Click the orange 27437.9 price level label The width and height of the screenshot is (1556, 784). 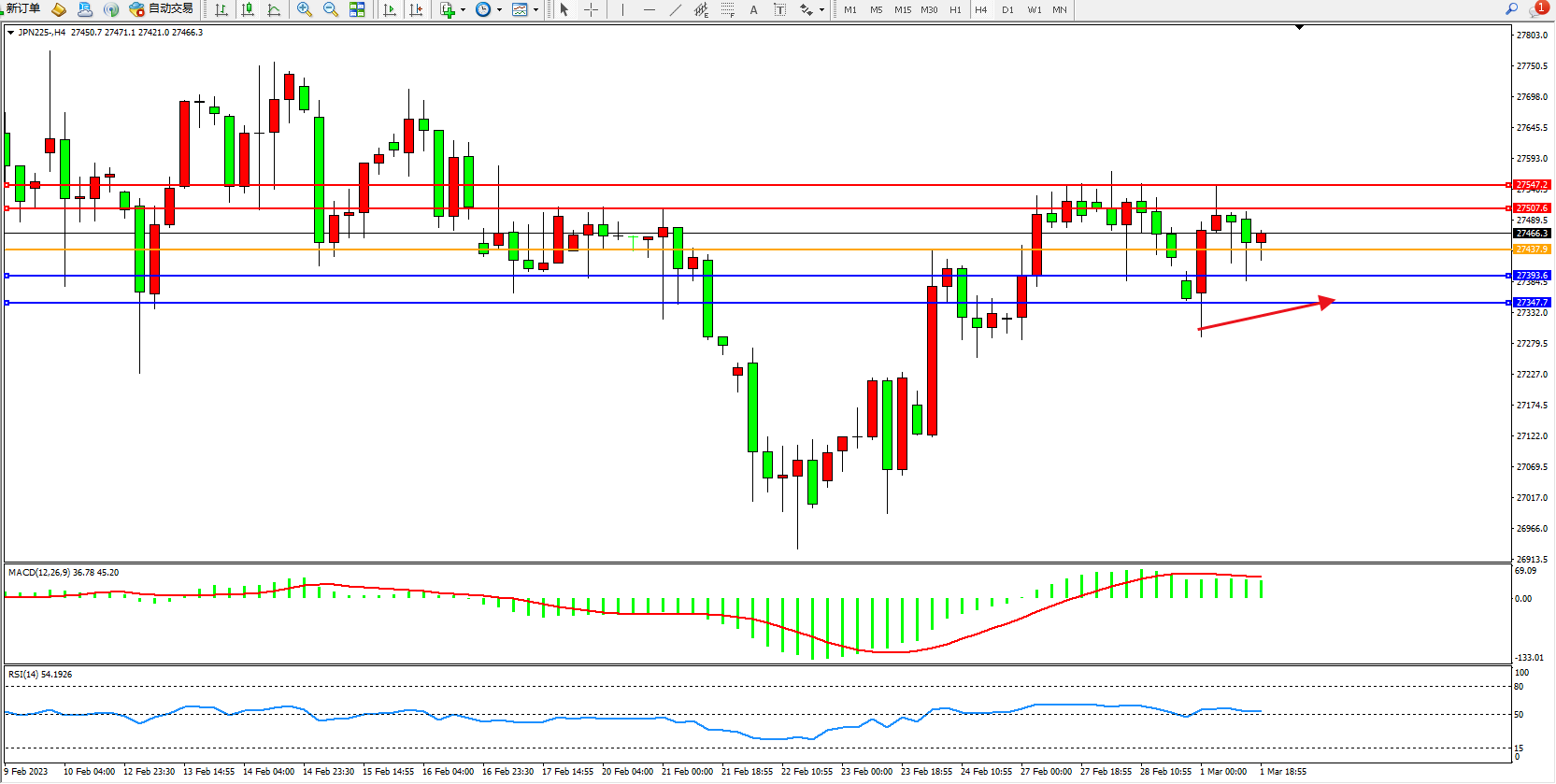pos(1532,249)
